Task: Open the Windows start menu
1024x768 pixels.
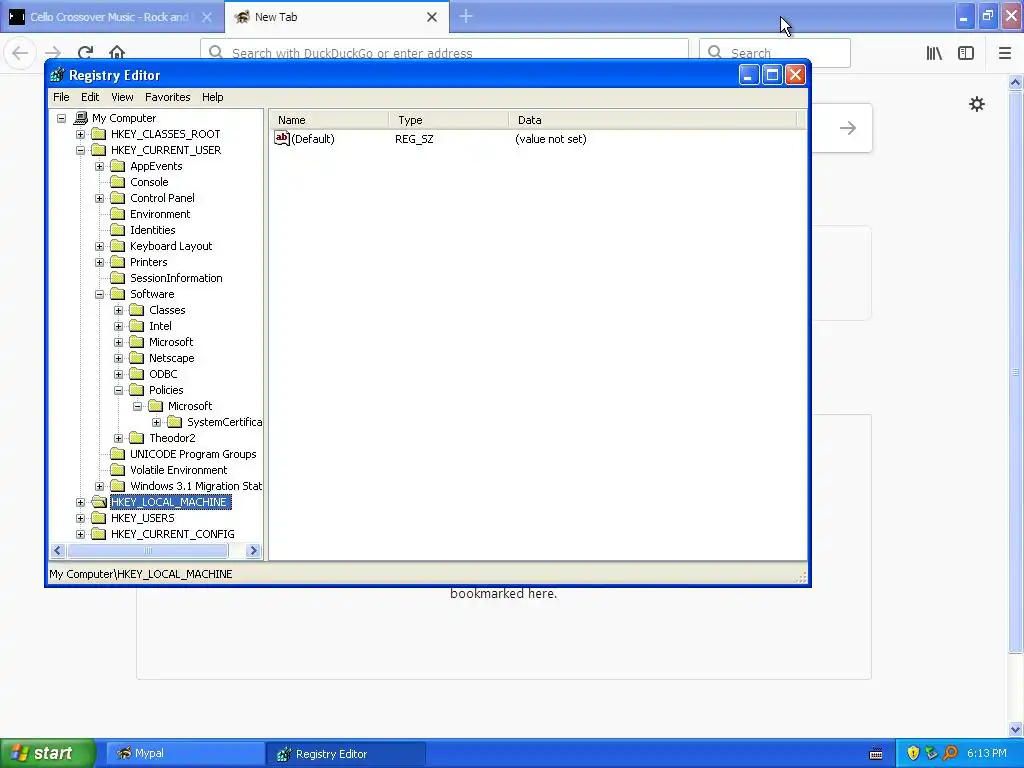Action: 47,753
